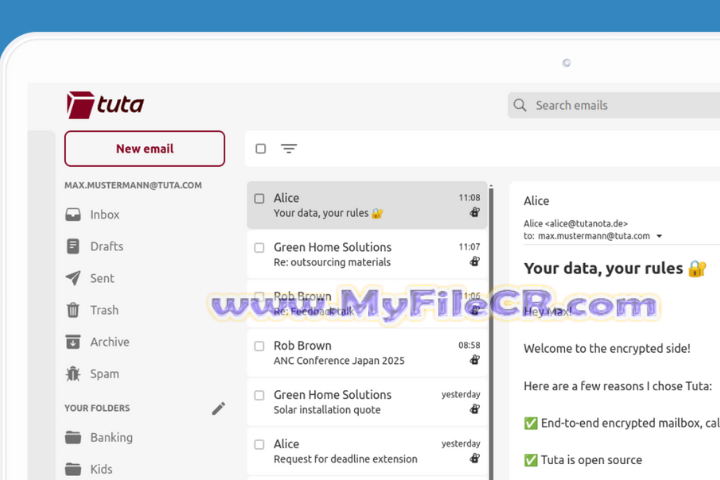Viewport: 720px width, 480px height.
Task: Click encryption lock icon on 11:08 email
Action: 475,212
